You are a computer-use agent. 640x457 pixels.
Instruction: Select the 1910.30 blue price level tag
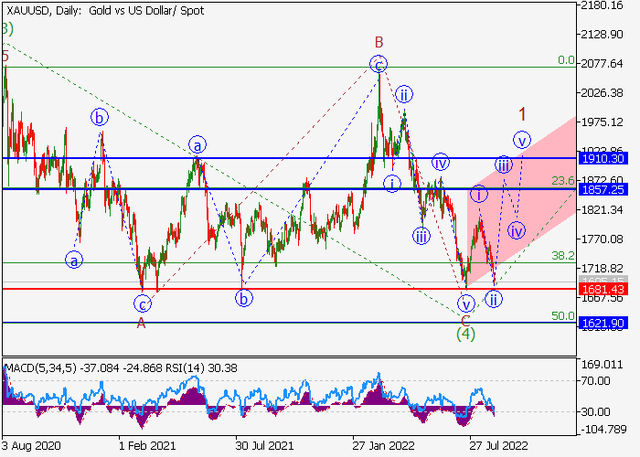point(603,158)
